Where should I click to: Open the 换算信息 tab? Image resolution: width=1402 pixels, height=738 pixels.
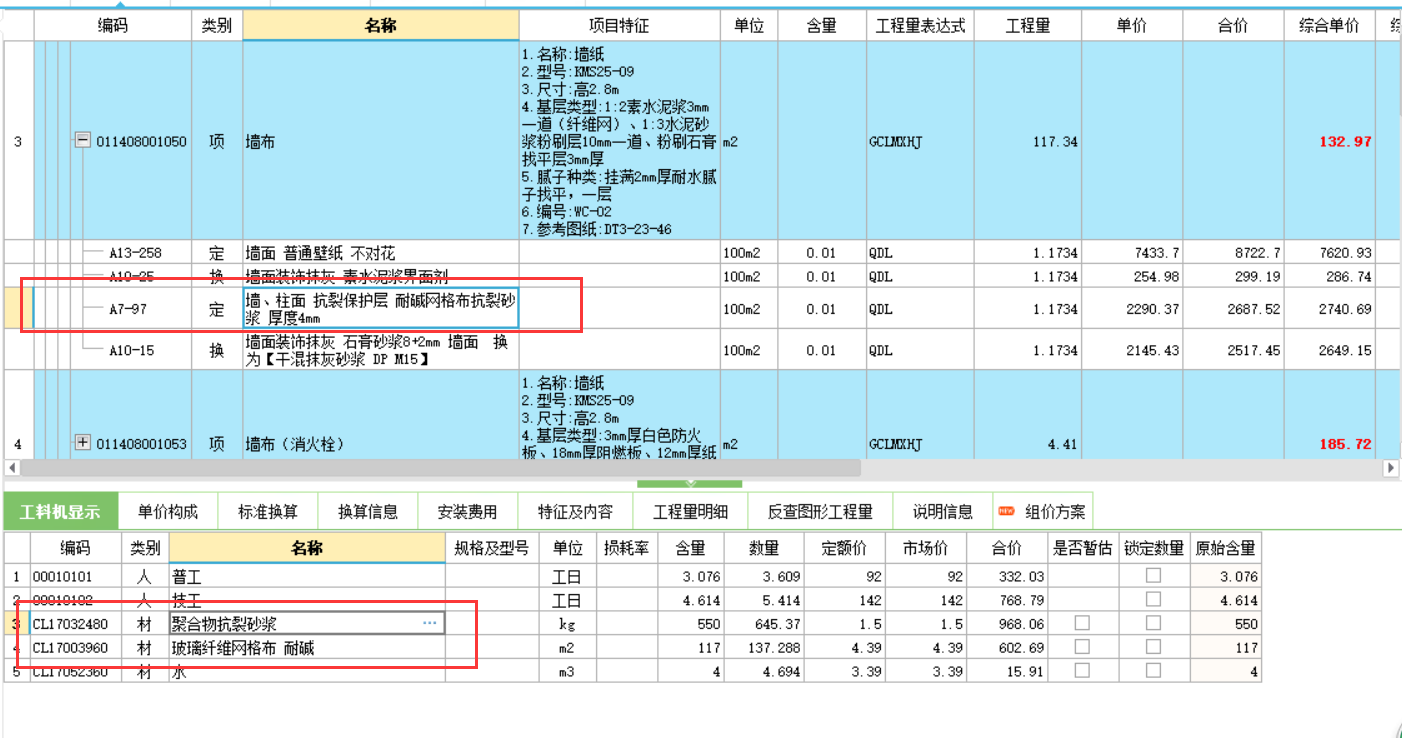click(x=368, y=511)
